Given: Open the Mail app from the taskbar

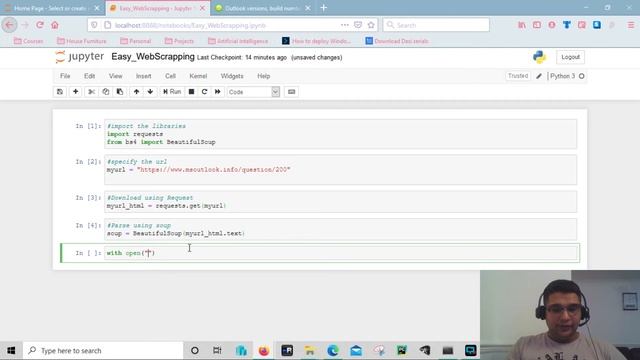Looking at the screenshot, I should [x=356, y=351].
